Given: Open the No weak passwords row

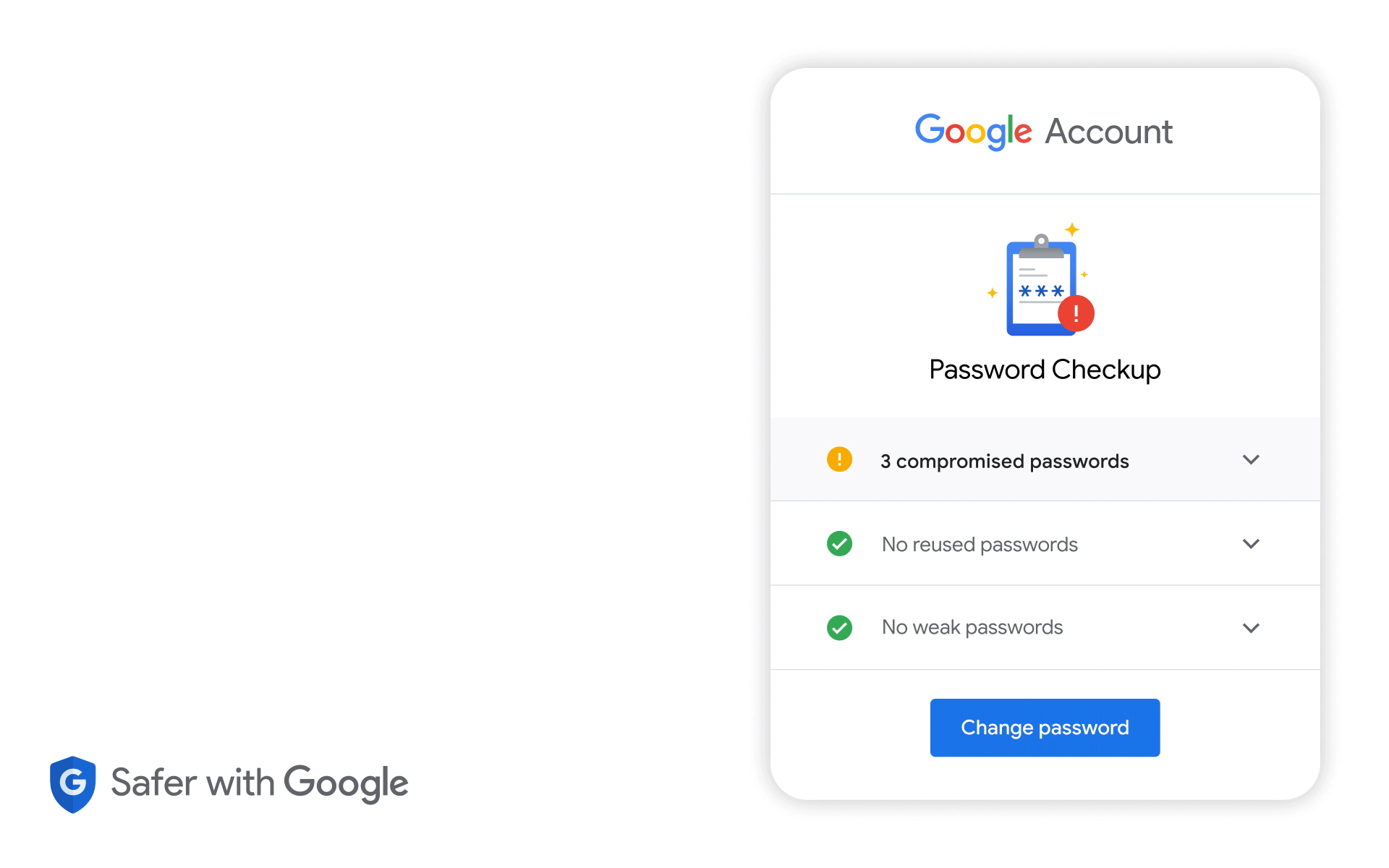Looking at the screenshot, I should tap(1045, 627).
